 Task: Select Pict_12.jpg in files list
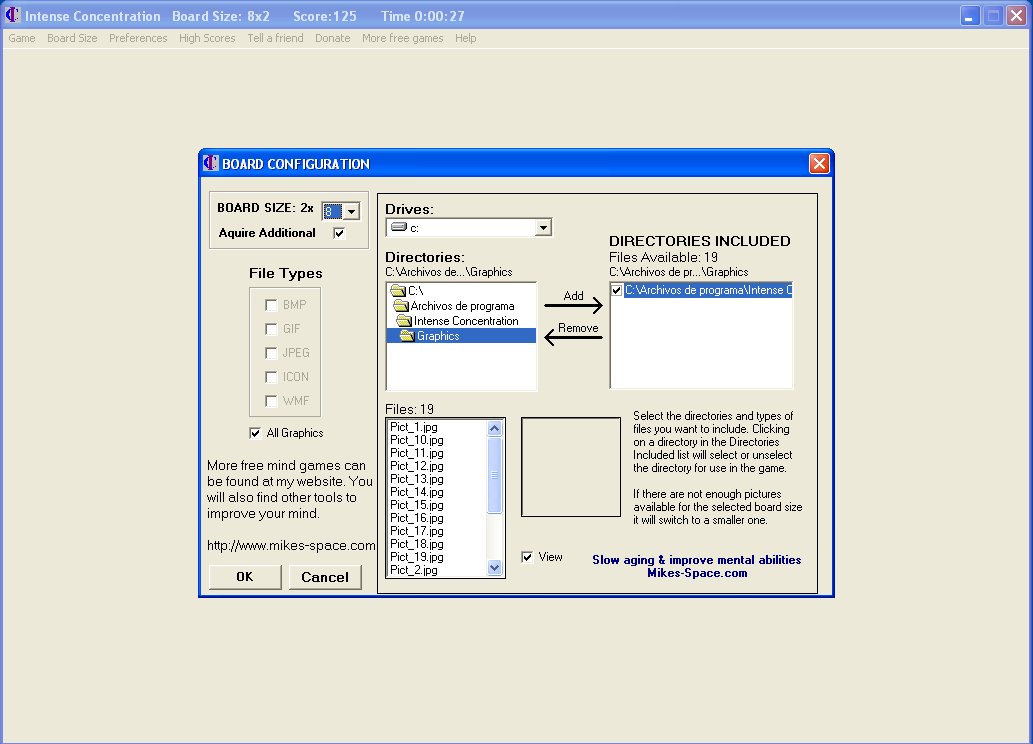click(x=416, y=466)
